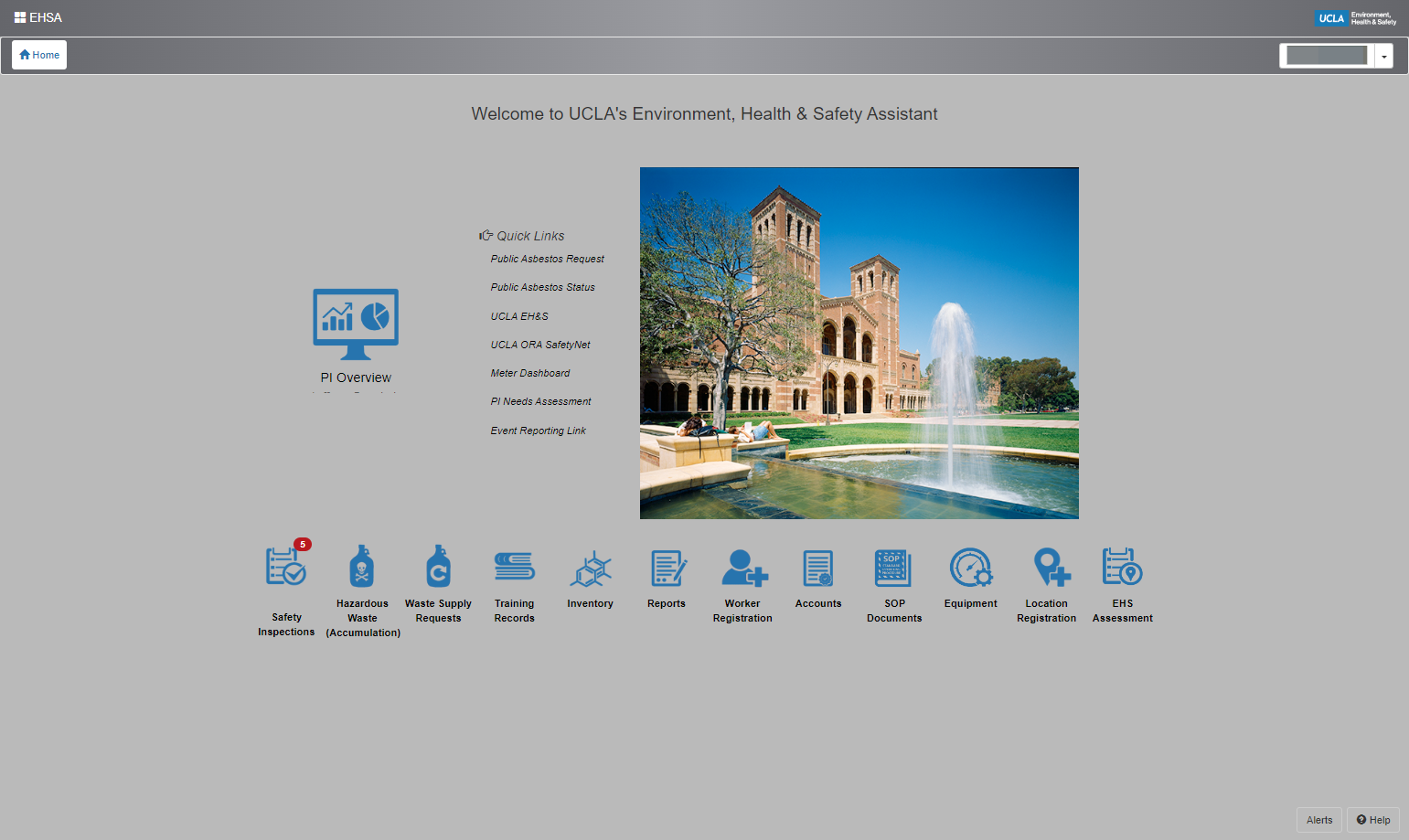Viewport: 1409px width, 840px height.
Task: Open the Inventory molecule icon
Action: pyautogui.click(x=591, y=569)
